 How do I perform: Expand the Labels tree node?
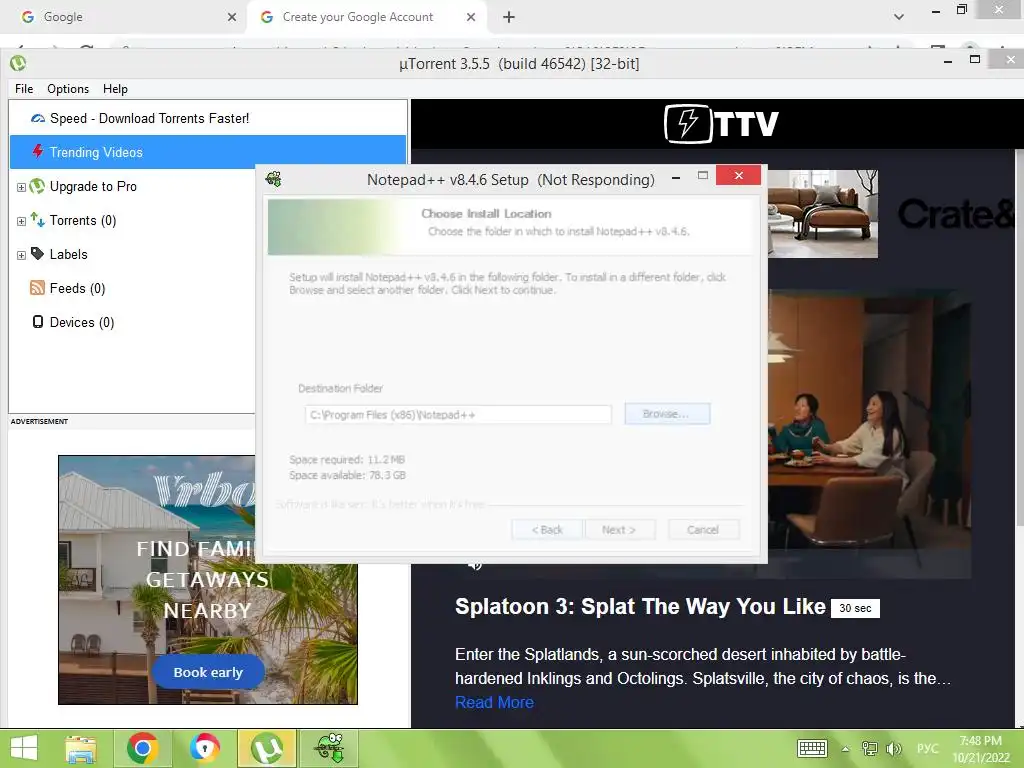tap(21, 255)
